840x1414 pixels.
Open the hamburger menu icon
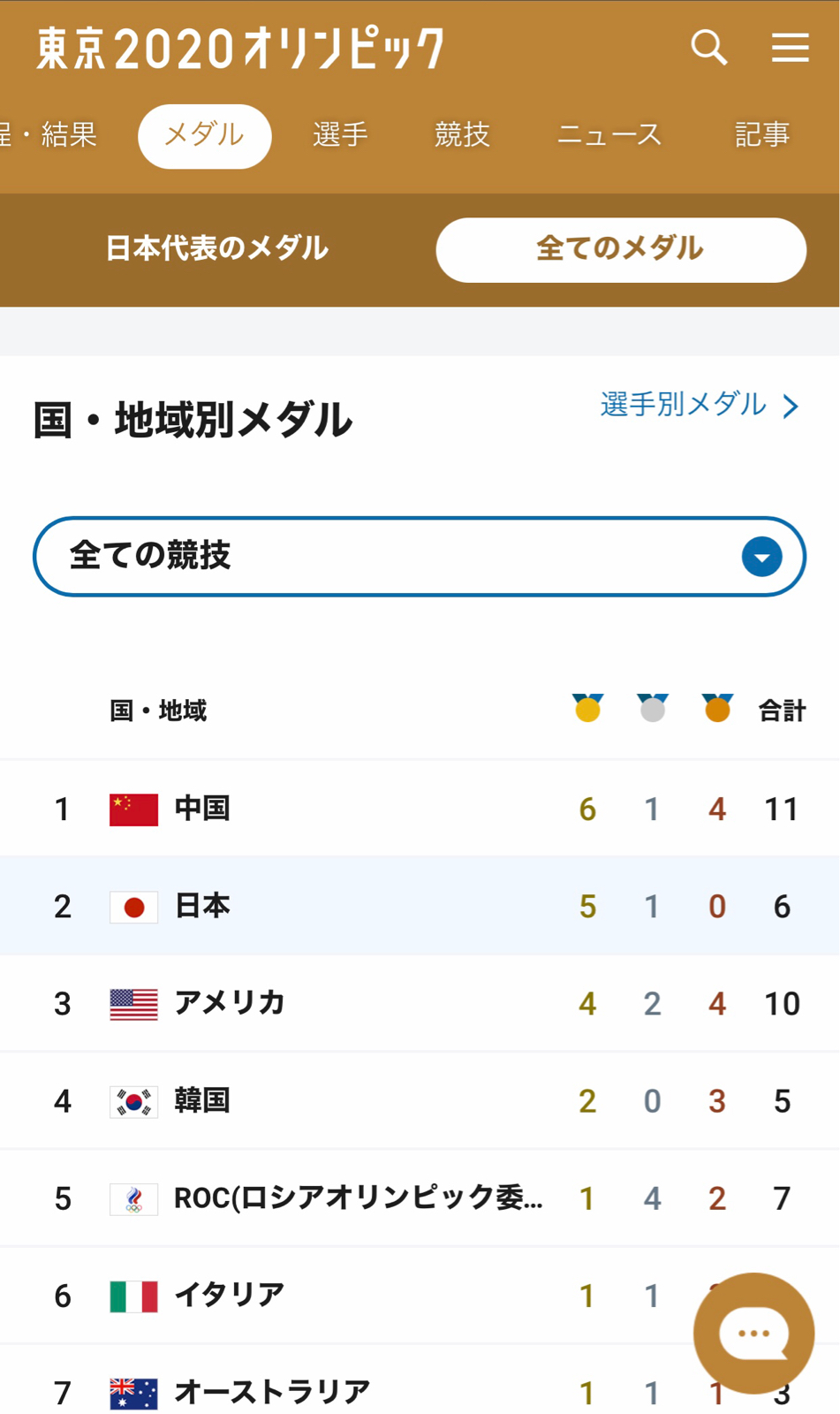tap(790, 47)
